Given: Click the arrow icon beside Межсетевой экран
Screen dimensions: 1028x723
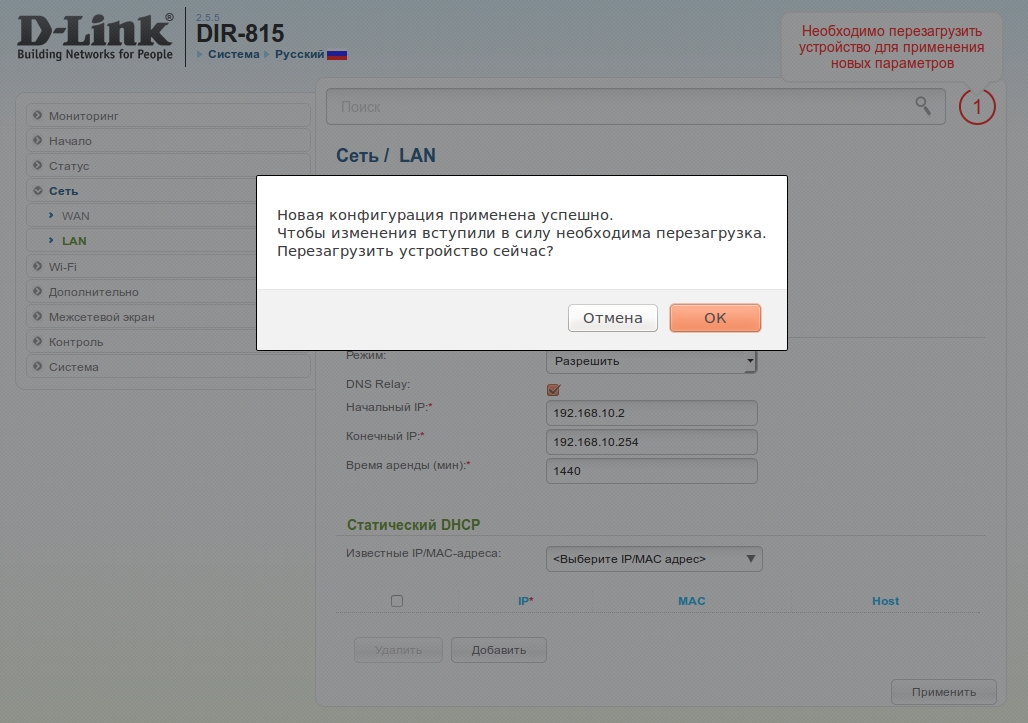Looking at the screenshot, I should (x=38, y=317).
